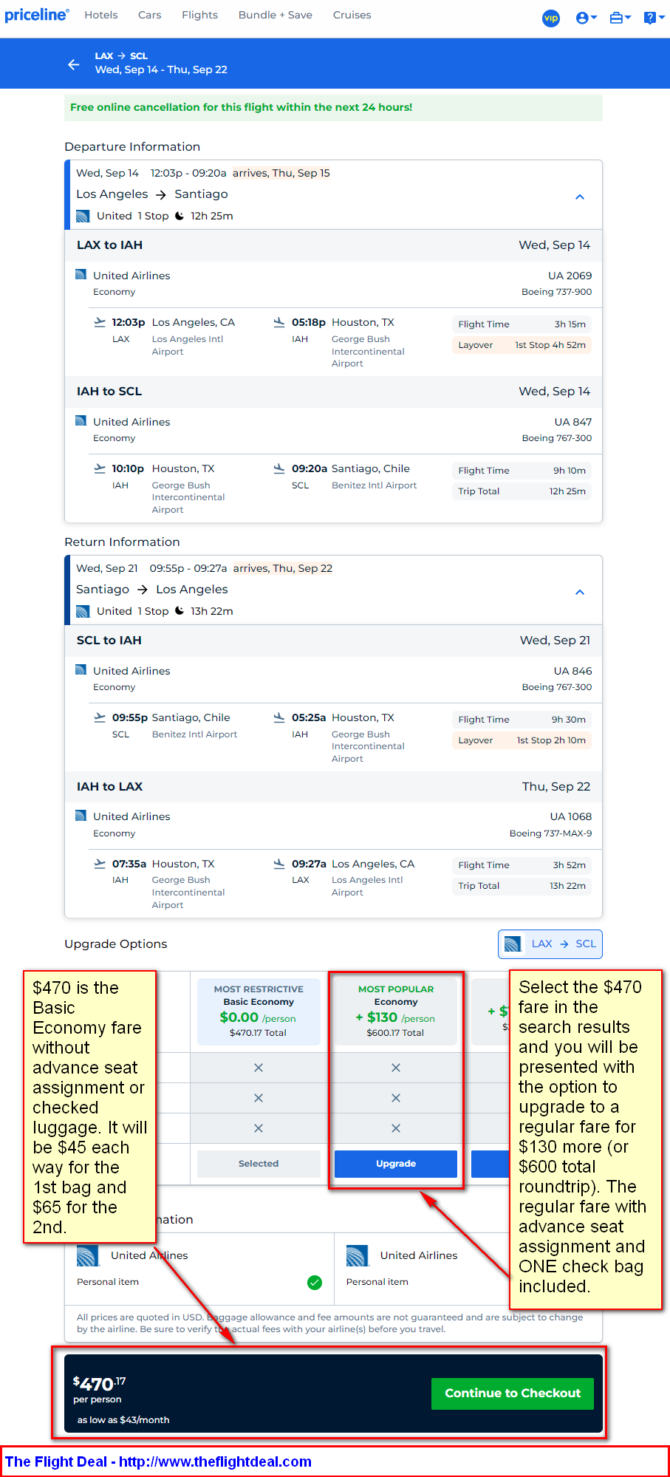670x1477 pixels.
Task: Click the departing plane icon next to 12:03p
Action: [99, 323]
